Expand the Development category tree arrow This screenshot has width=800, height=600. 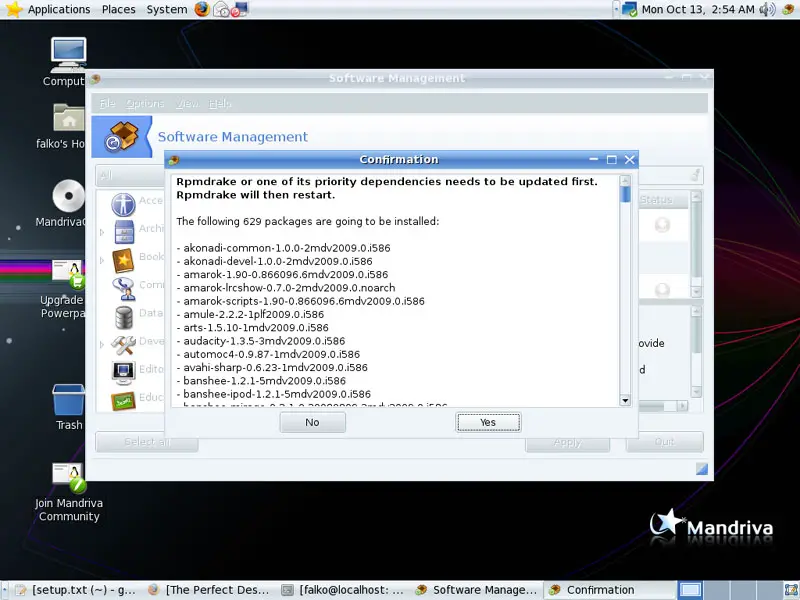point(102,345)
